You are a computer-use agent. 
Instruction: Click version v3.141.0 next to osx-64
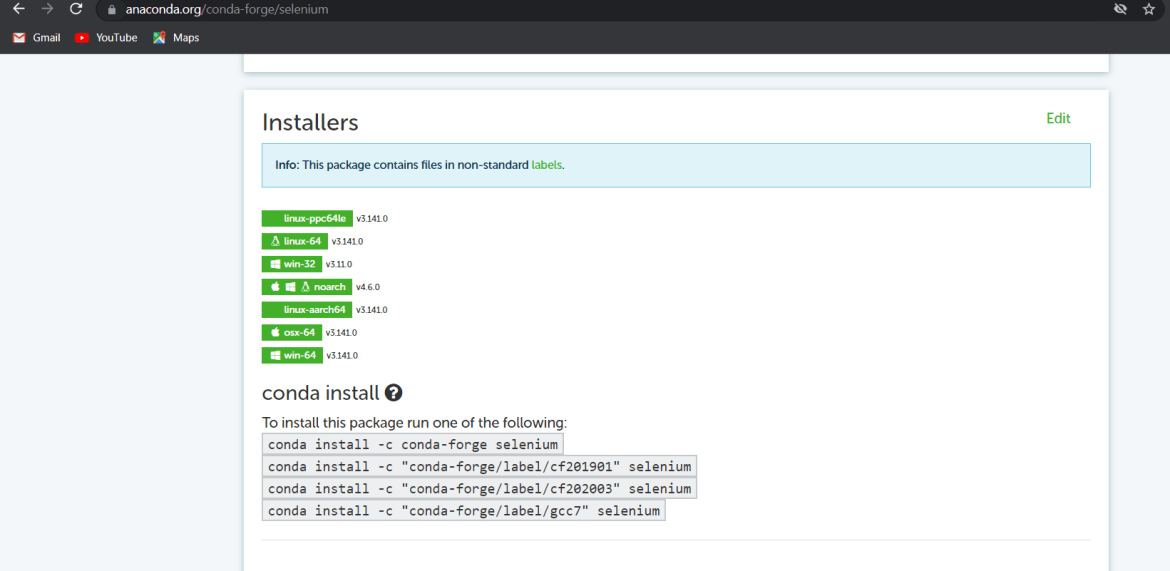click(x=342, y=333)
